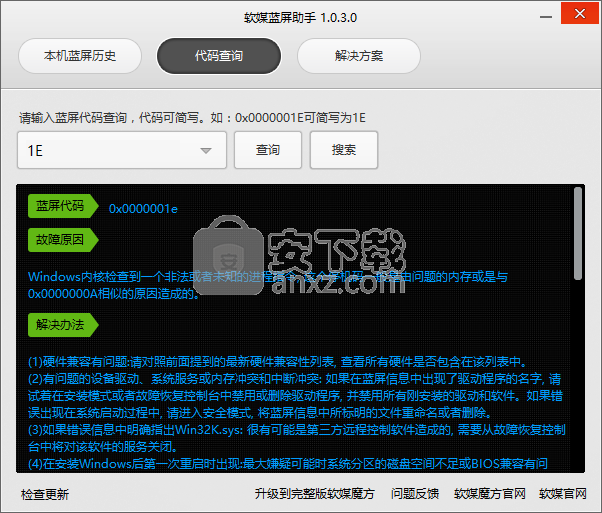Visit 软媒魔方官网 link
The width and height of the screenshot is (602, 513).
click(x=490, y=494)
